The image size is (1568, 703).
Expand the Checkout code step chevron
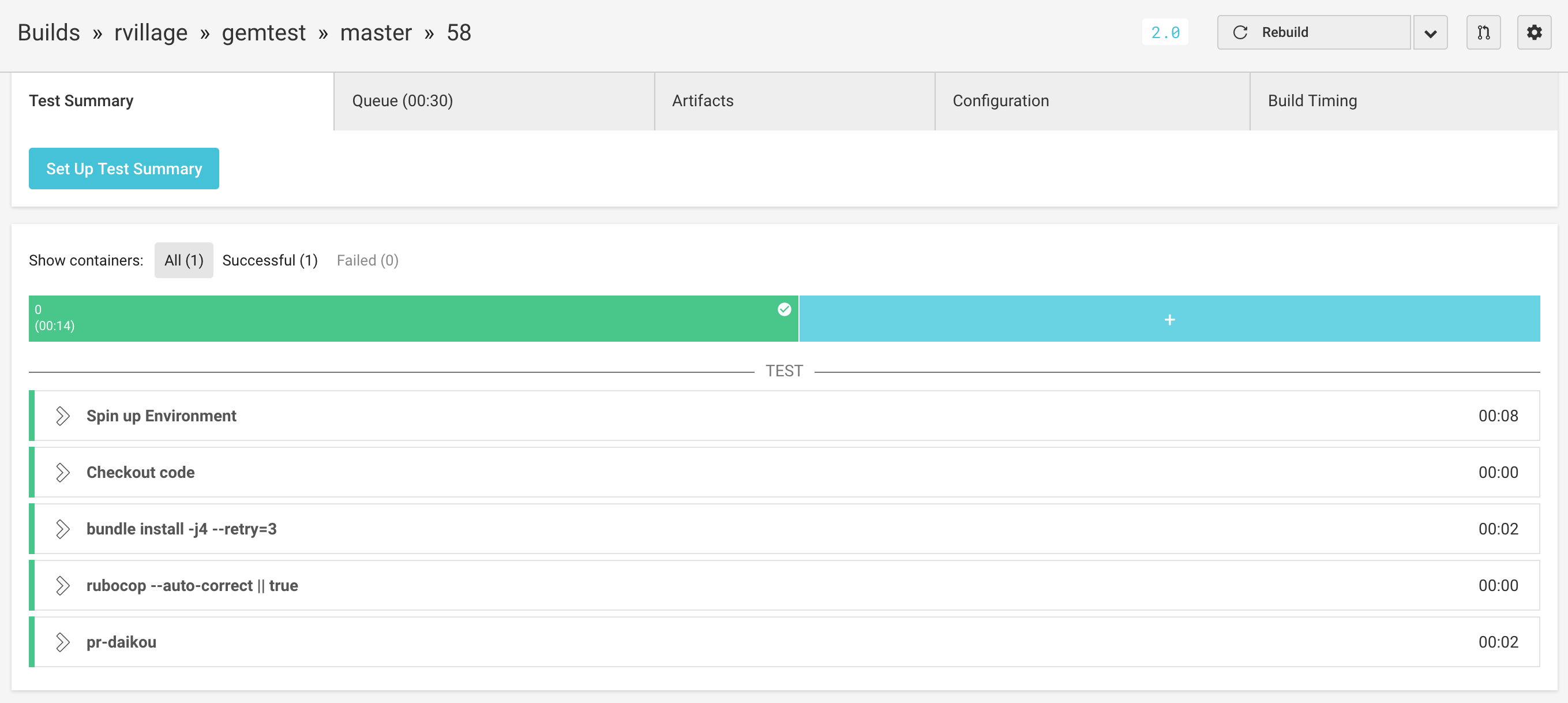pyautogui.click(x=62, y=472)
